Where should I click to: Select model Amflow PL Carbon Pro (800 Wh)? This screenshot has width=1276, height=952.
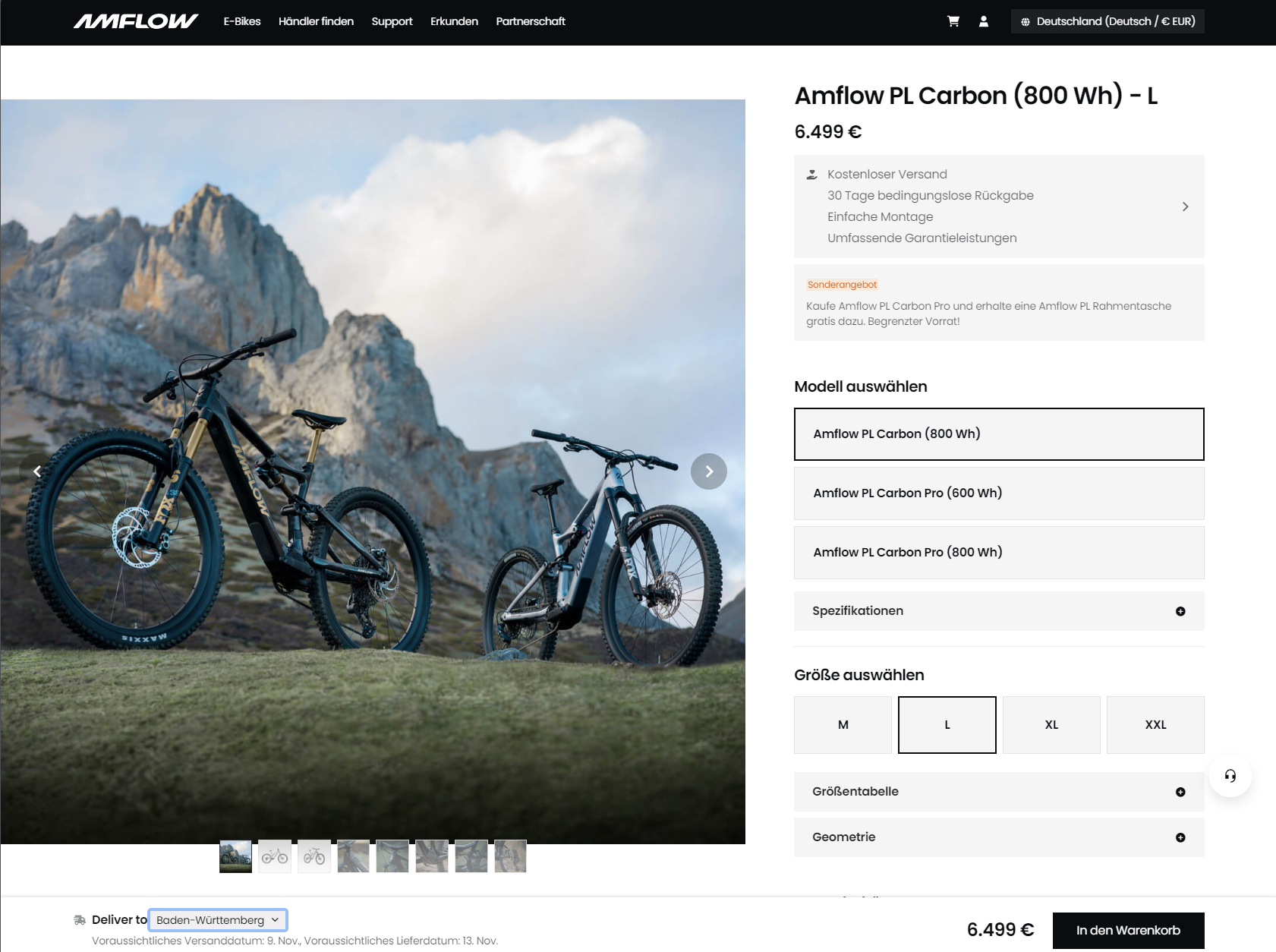pos(999,553)
